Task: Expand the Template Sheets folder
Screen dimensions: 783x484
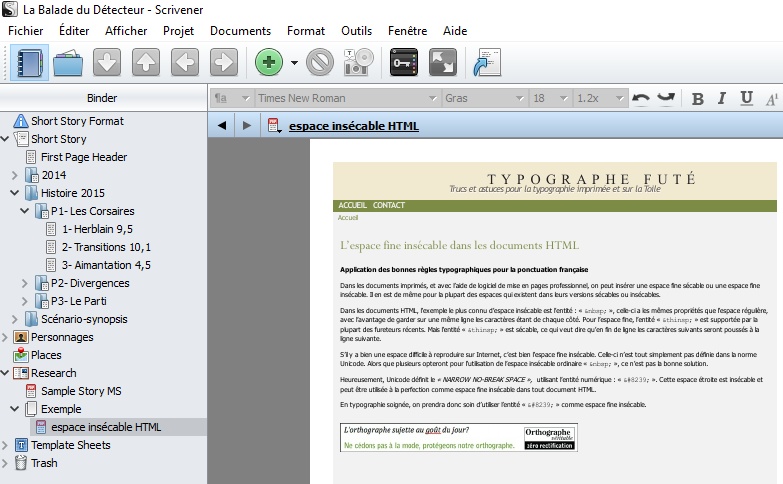Action: click(x=4, y=445)
